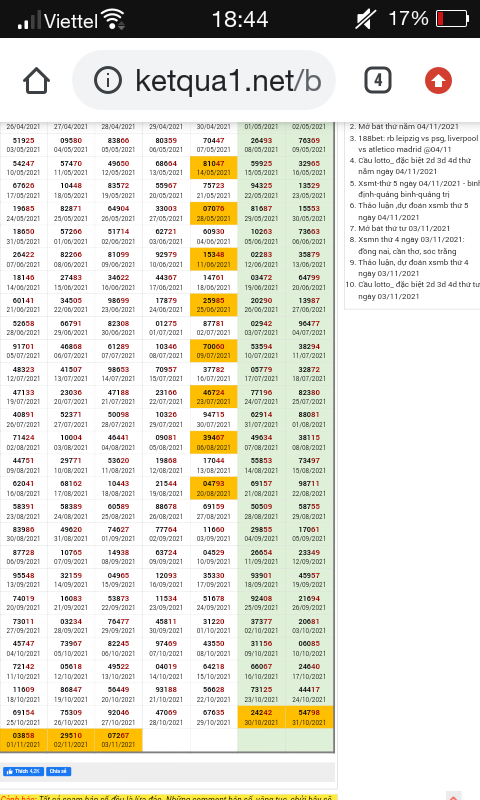Screen dimensions: 480x800
Task: Open Xsmt-thứ 5 ngày 04/11/2021 link
Action: click(x=418, y=188)
